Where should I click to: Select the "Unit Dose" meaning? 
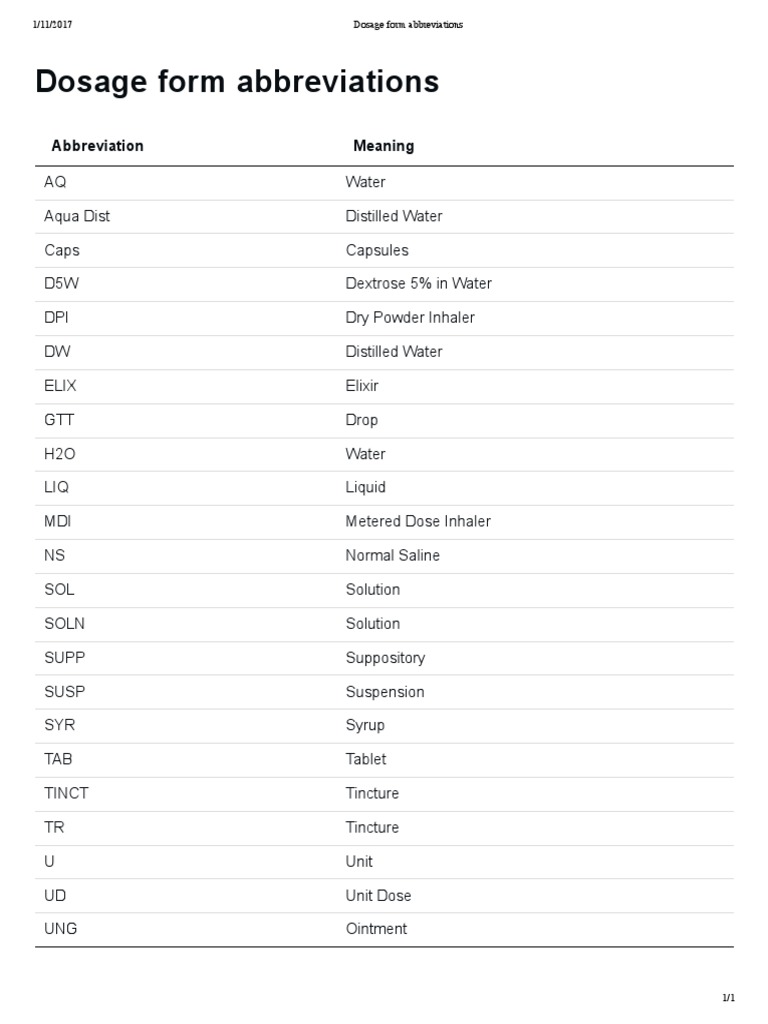378,896
